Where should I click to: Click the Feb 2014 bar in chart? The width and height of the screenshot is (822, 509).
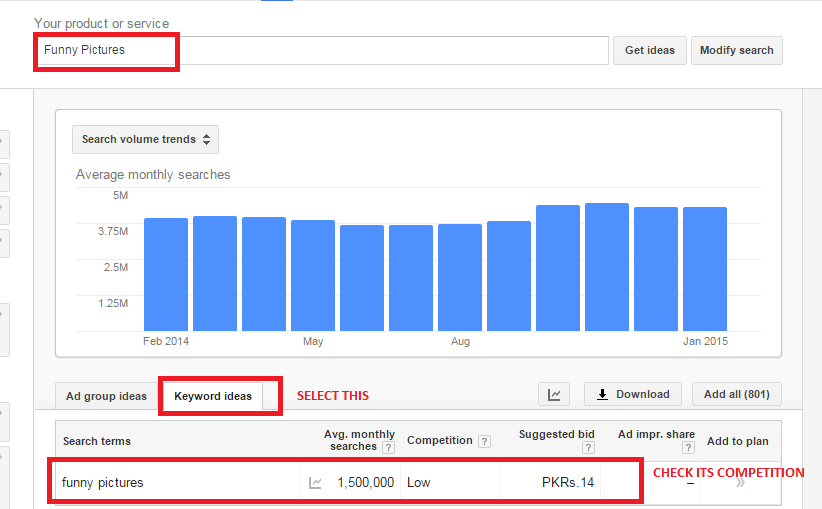point(166,275)
